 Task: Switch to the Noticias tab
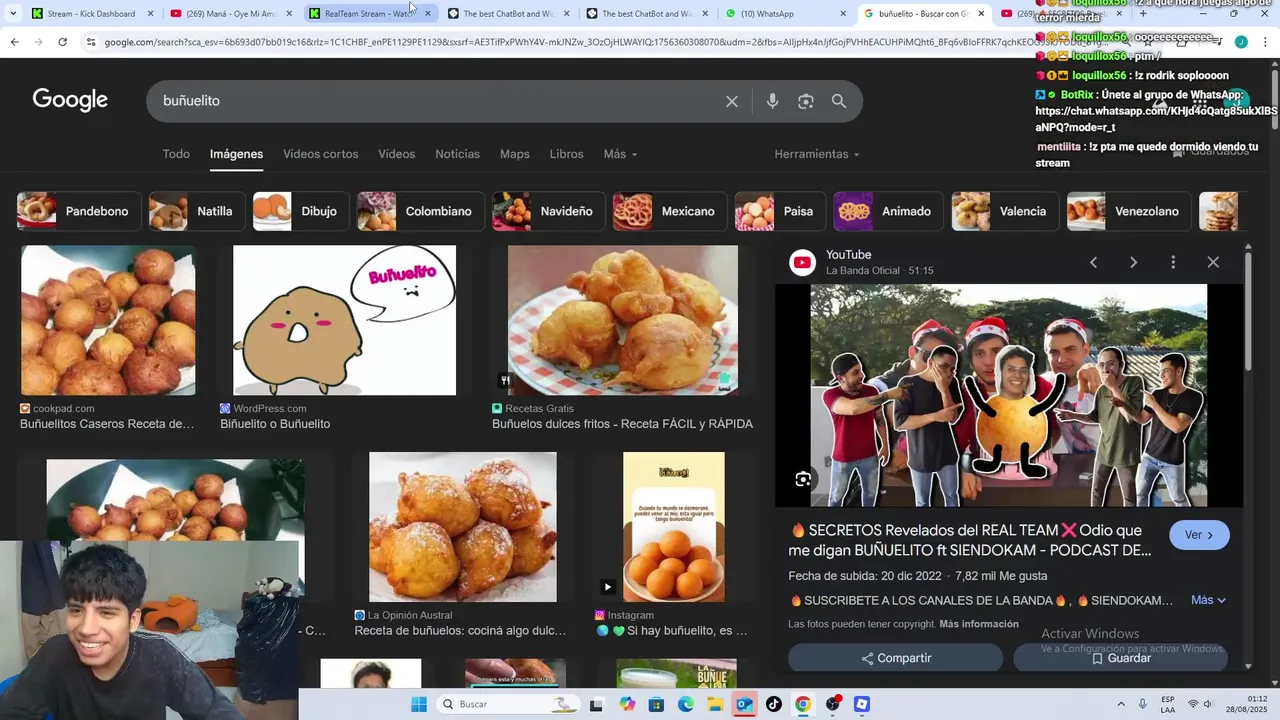(x=457, y=154)
